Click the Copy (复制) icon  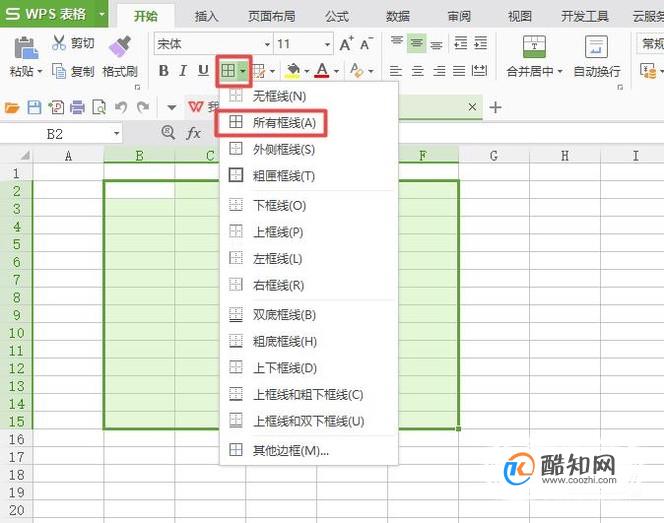tap(59, 71)
